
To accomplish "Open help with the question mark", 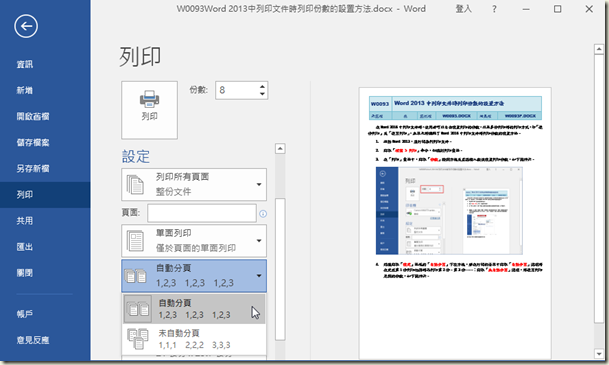I will point(494,9).
